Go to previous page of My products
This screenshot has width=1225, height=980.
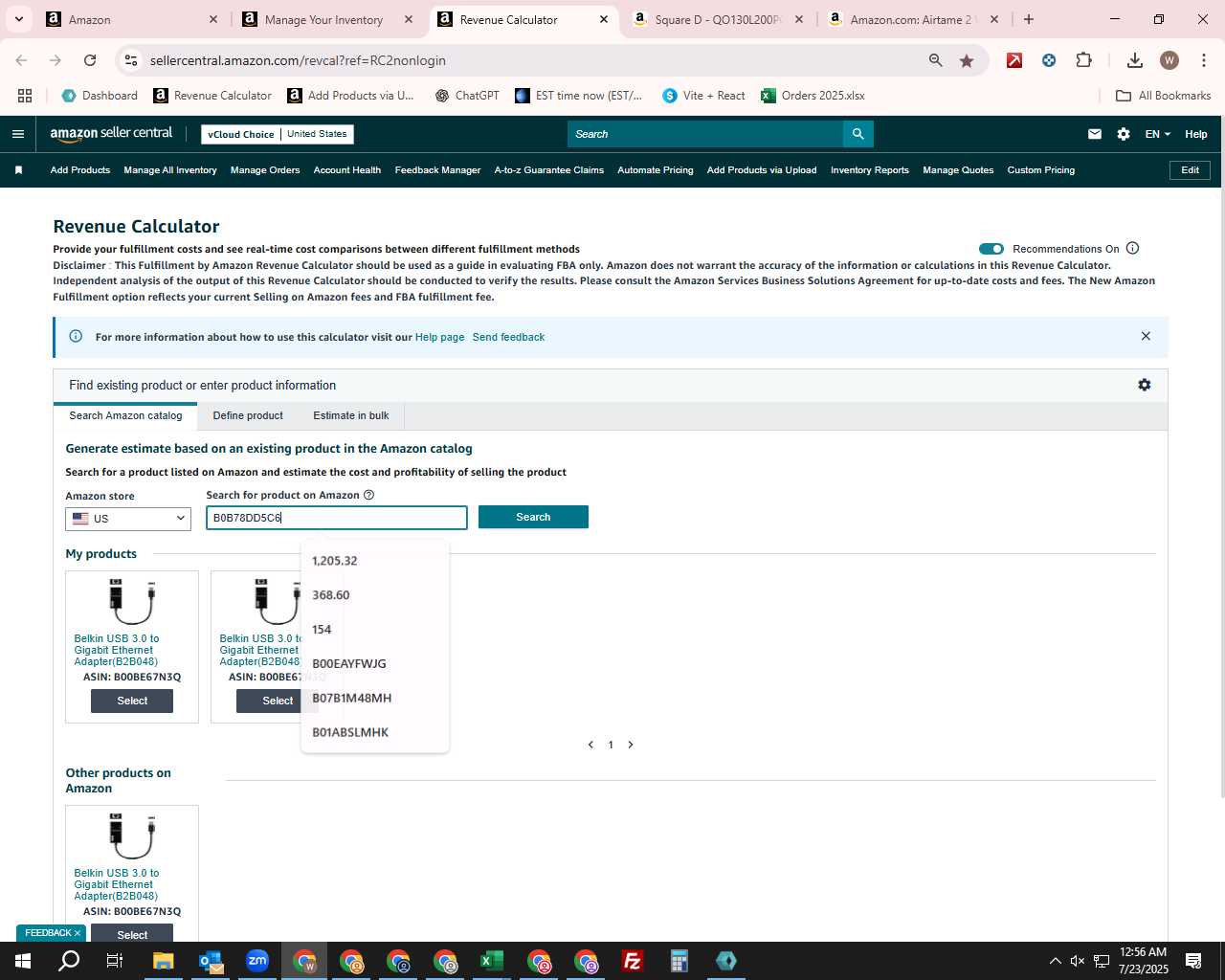(590, 745)
